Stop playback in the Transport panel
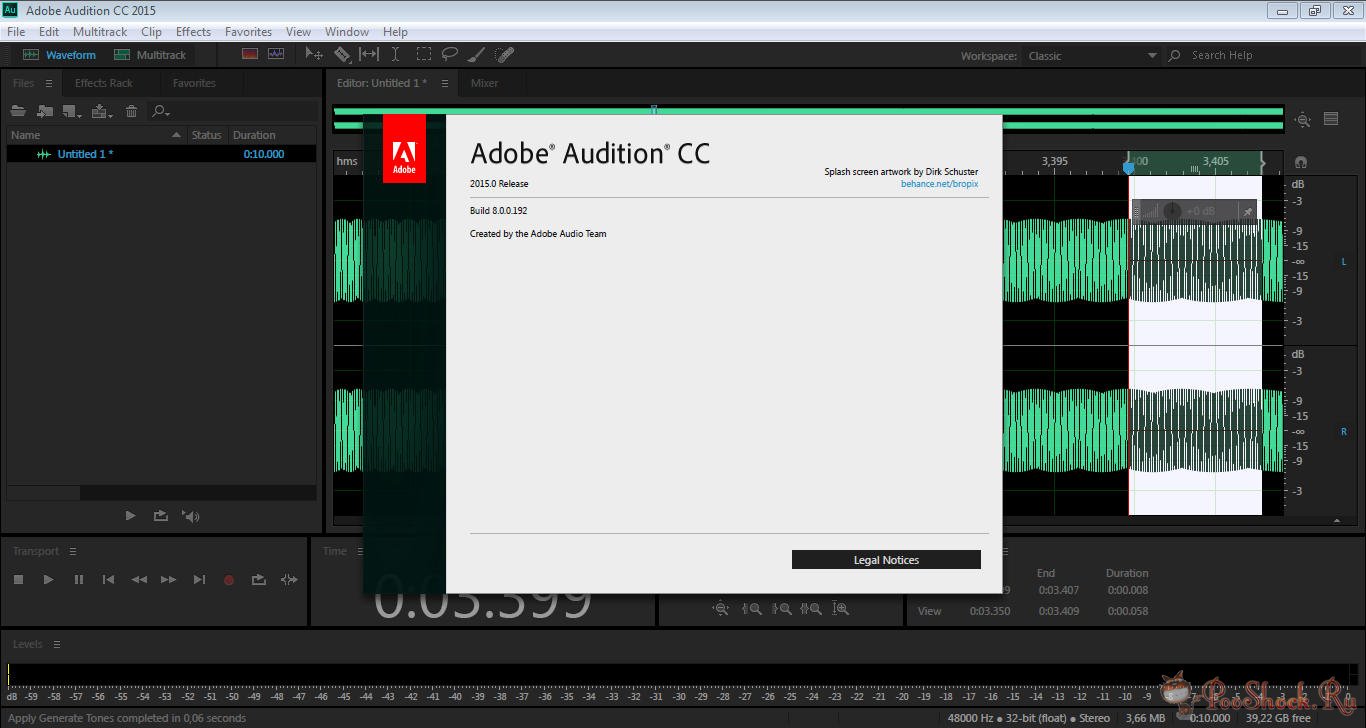The width and height of the screenshot is (1366, 728). (x=18, y=580)
